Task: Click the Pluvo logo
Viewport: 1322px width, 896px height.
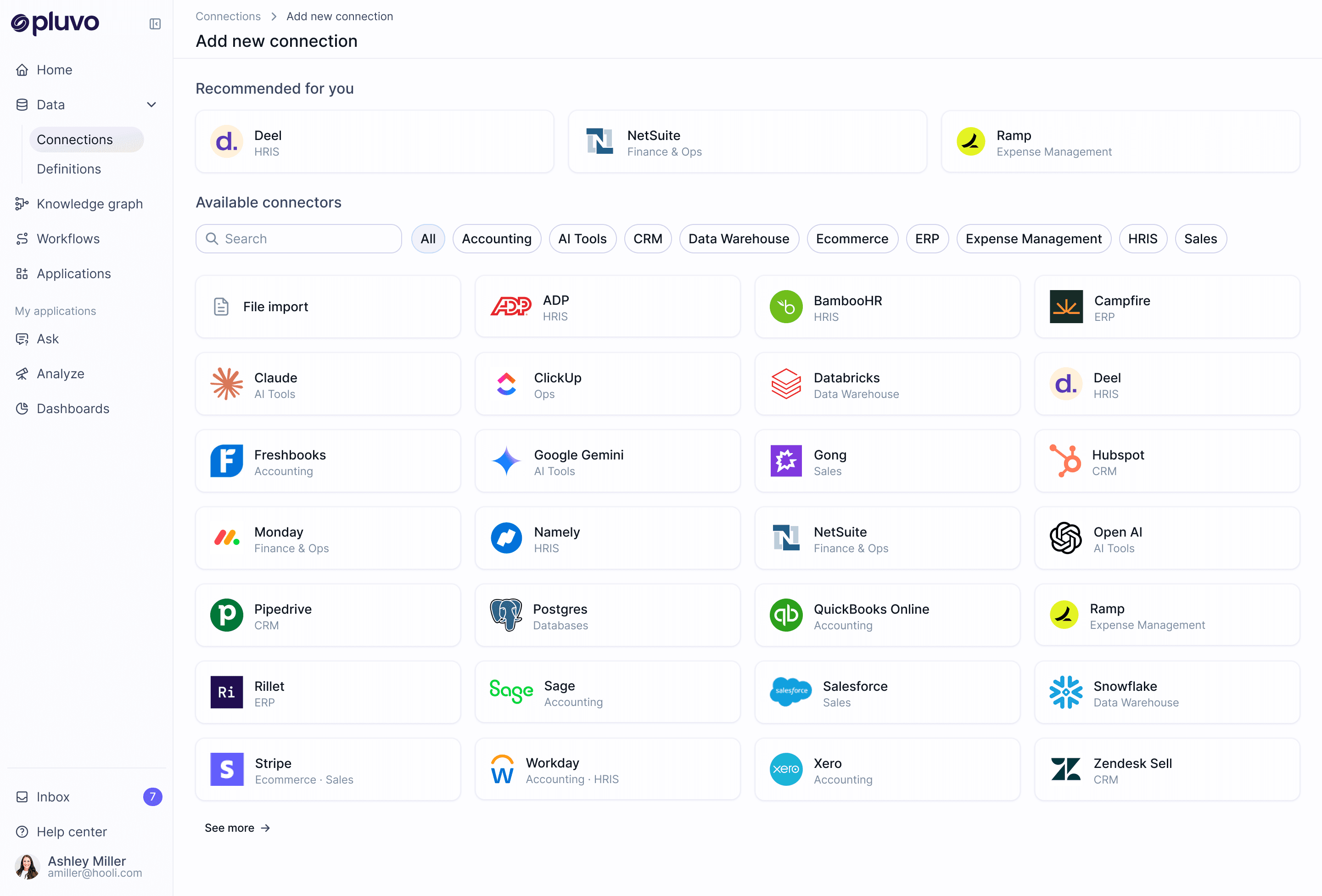Action: (x=55, y=23)
